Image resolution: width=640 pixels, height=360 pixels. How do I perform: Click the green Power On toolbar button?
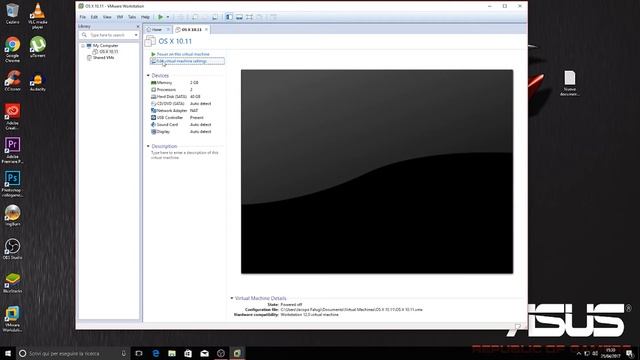coord(161,17)
